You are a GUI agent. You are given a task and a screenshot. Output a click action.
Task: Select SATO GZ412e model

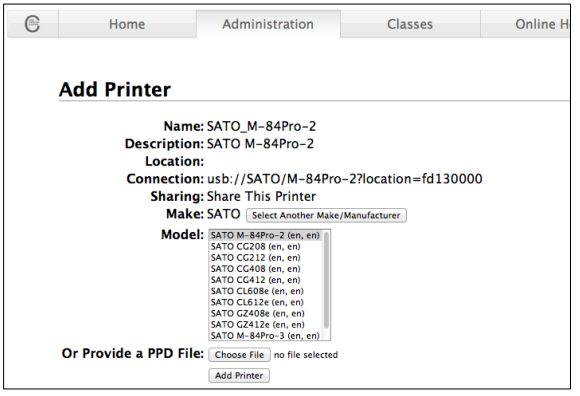[x=266, y=324]
